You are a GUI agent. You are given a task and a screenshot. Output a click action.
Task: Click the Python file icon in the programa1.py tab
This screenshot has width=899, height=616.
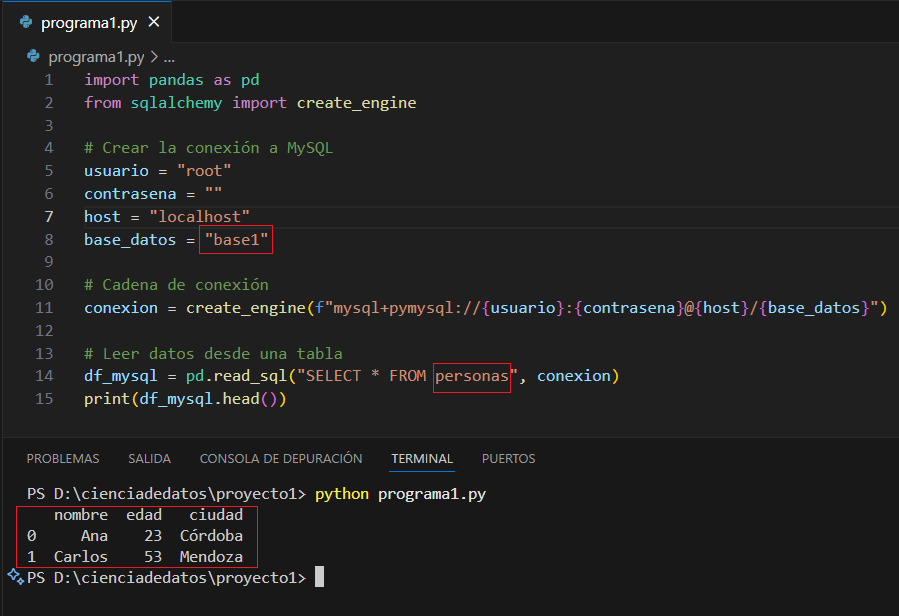(26, 22)
